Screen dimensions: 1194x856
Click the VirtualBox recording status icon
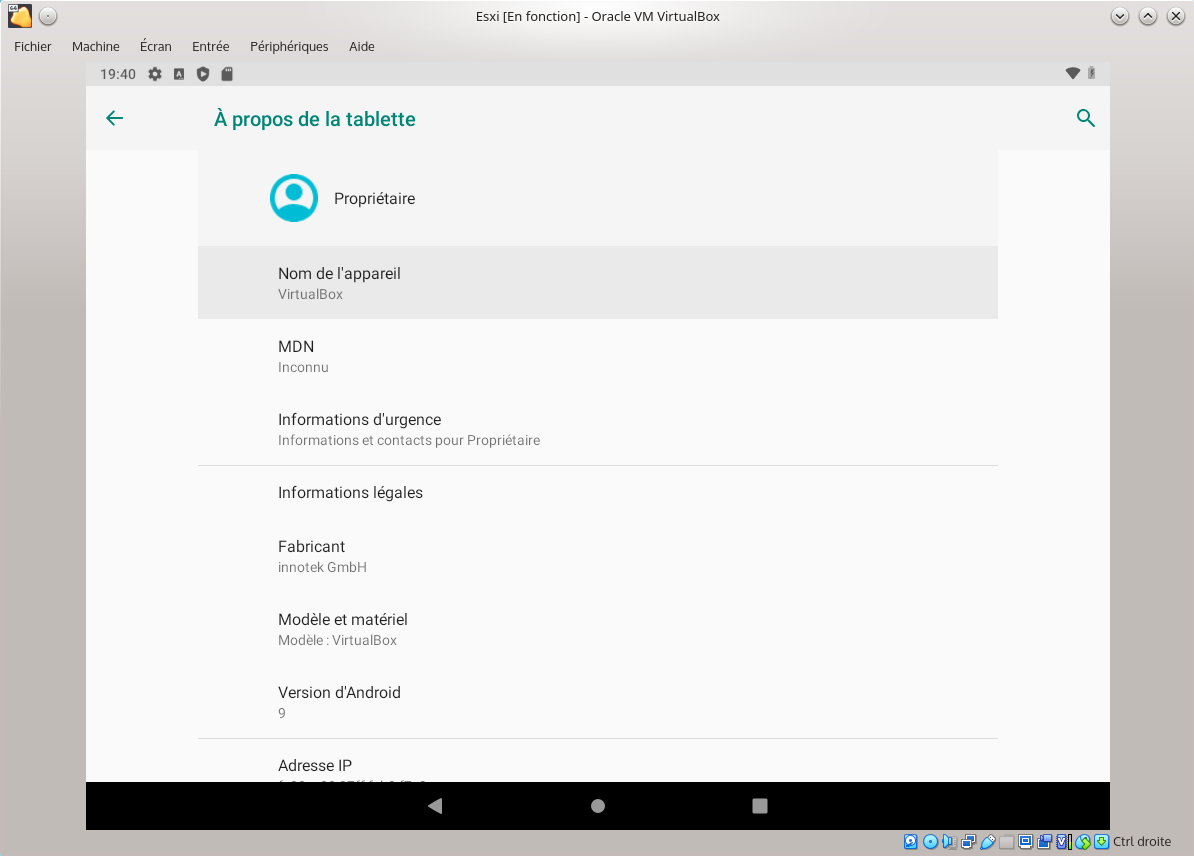[x=1045, y=842]
